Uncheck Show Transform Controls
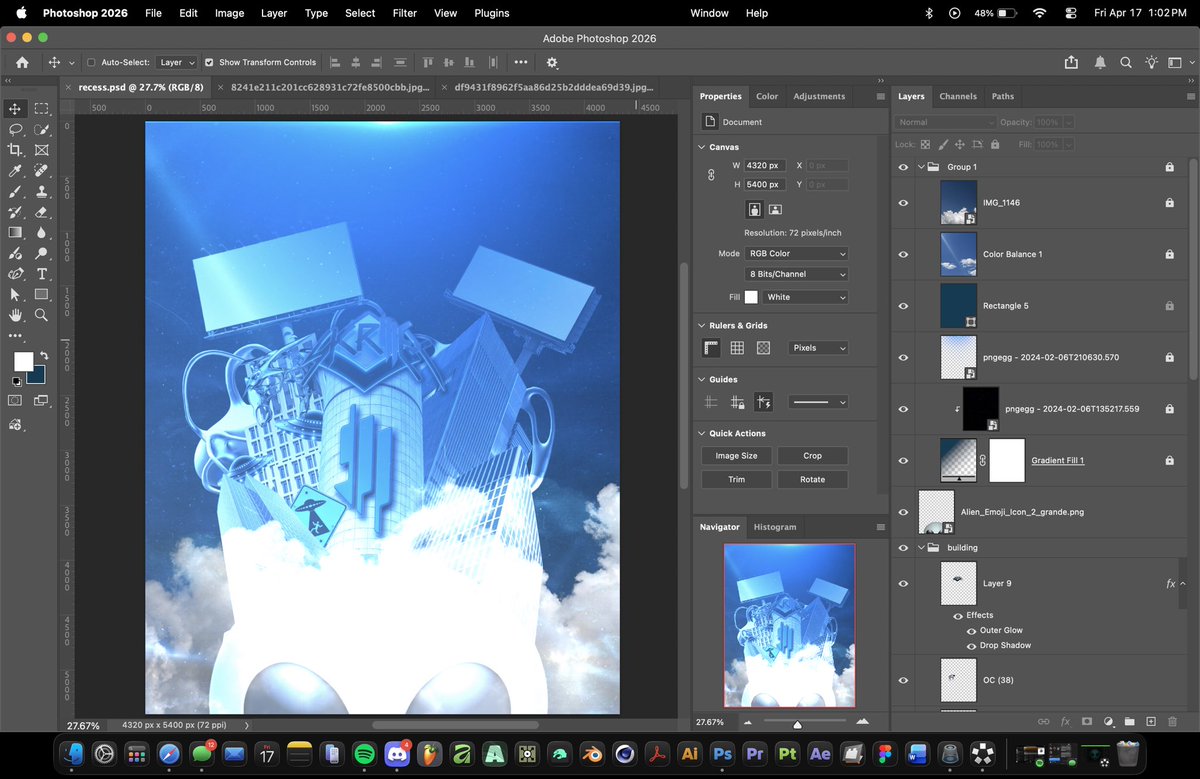The width and height of the screenshot is (1200, 779). [209, 62]
